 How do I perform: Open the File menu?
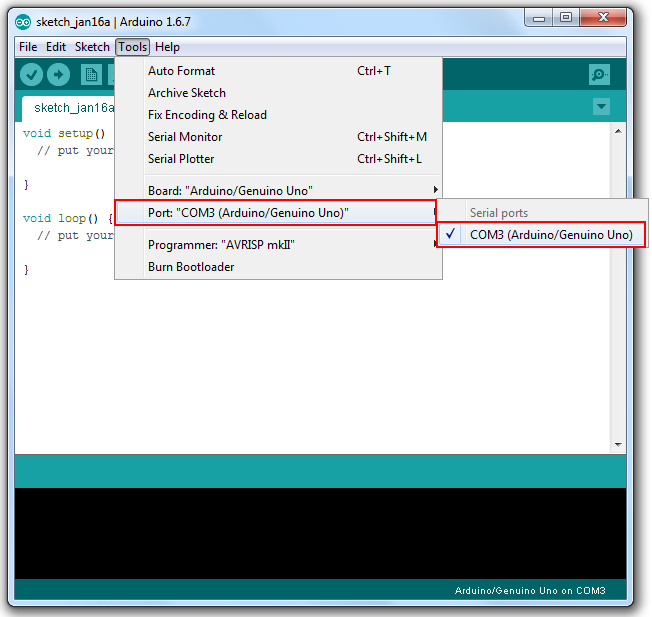(x=28, y=47)
